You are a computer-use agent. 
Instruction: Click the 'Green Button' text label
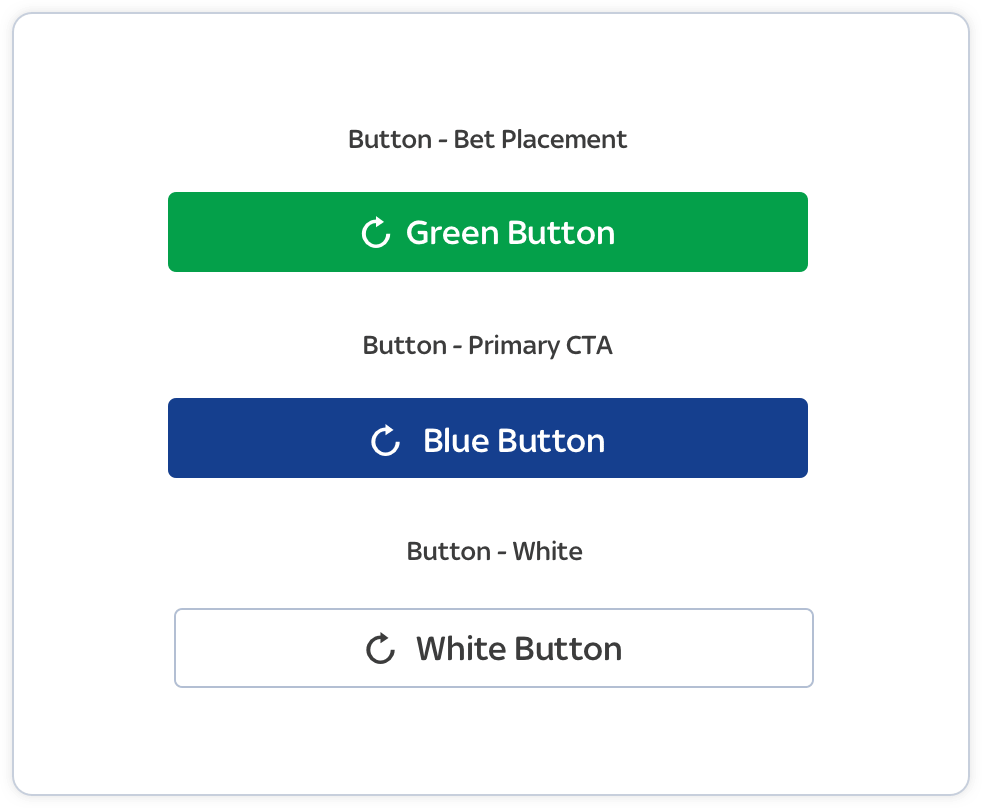pyautogui.click(x=510, y=232)
